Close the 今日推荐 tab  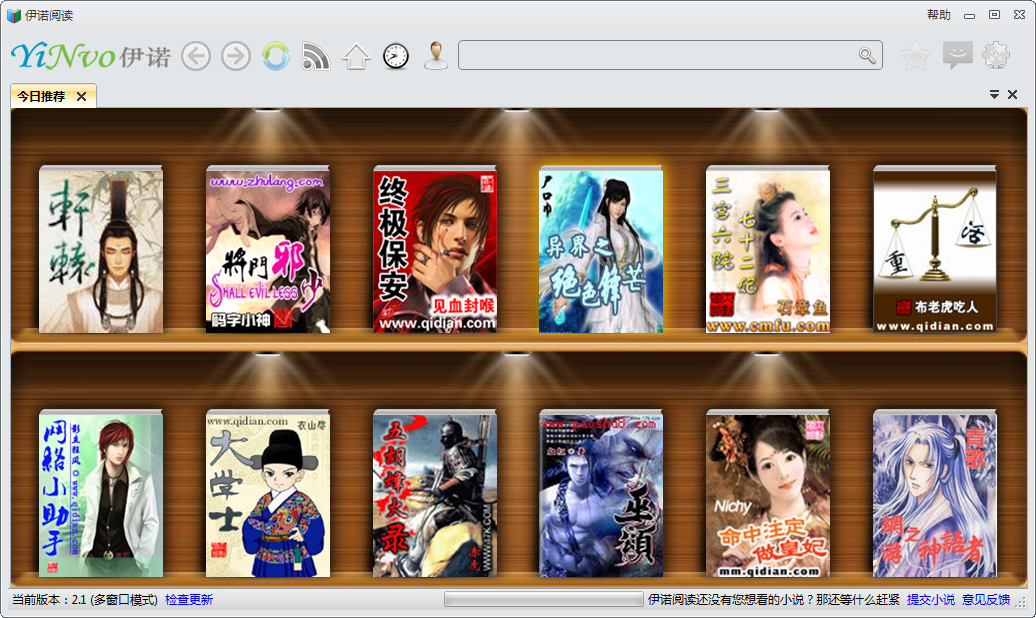[x=81, y=97]
